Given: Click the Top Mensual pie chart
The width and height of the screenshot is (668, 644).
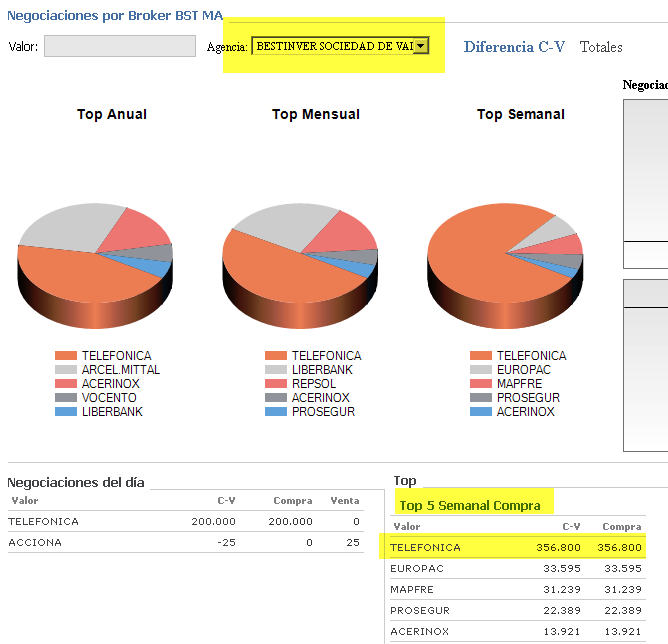Looking at the screenshot, I should click(300, 265).
